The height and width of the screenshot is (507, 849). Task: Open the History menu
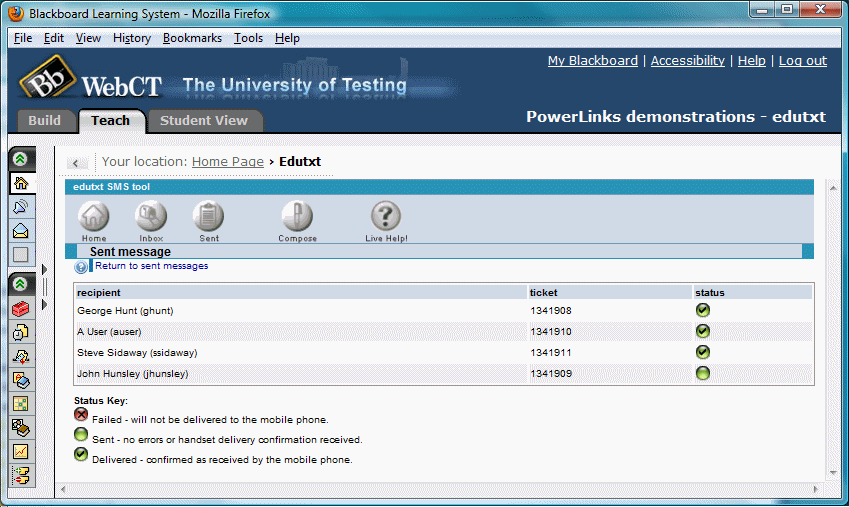(x=132, y=38)
